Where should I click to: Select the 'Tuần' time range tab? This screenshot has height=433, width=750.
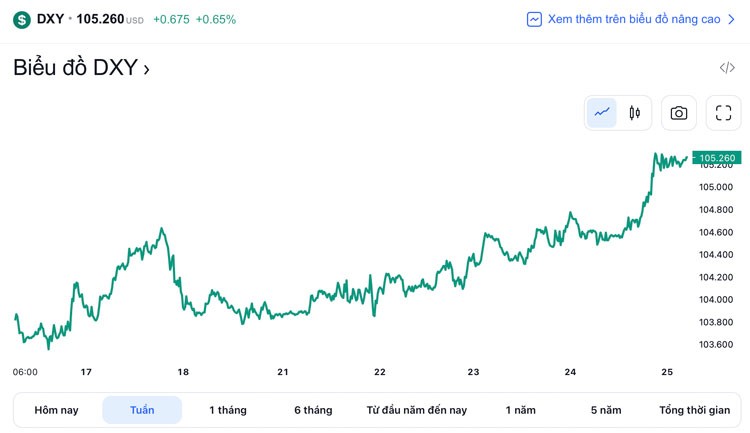click(142, 410)
